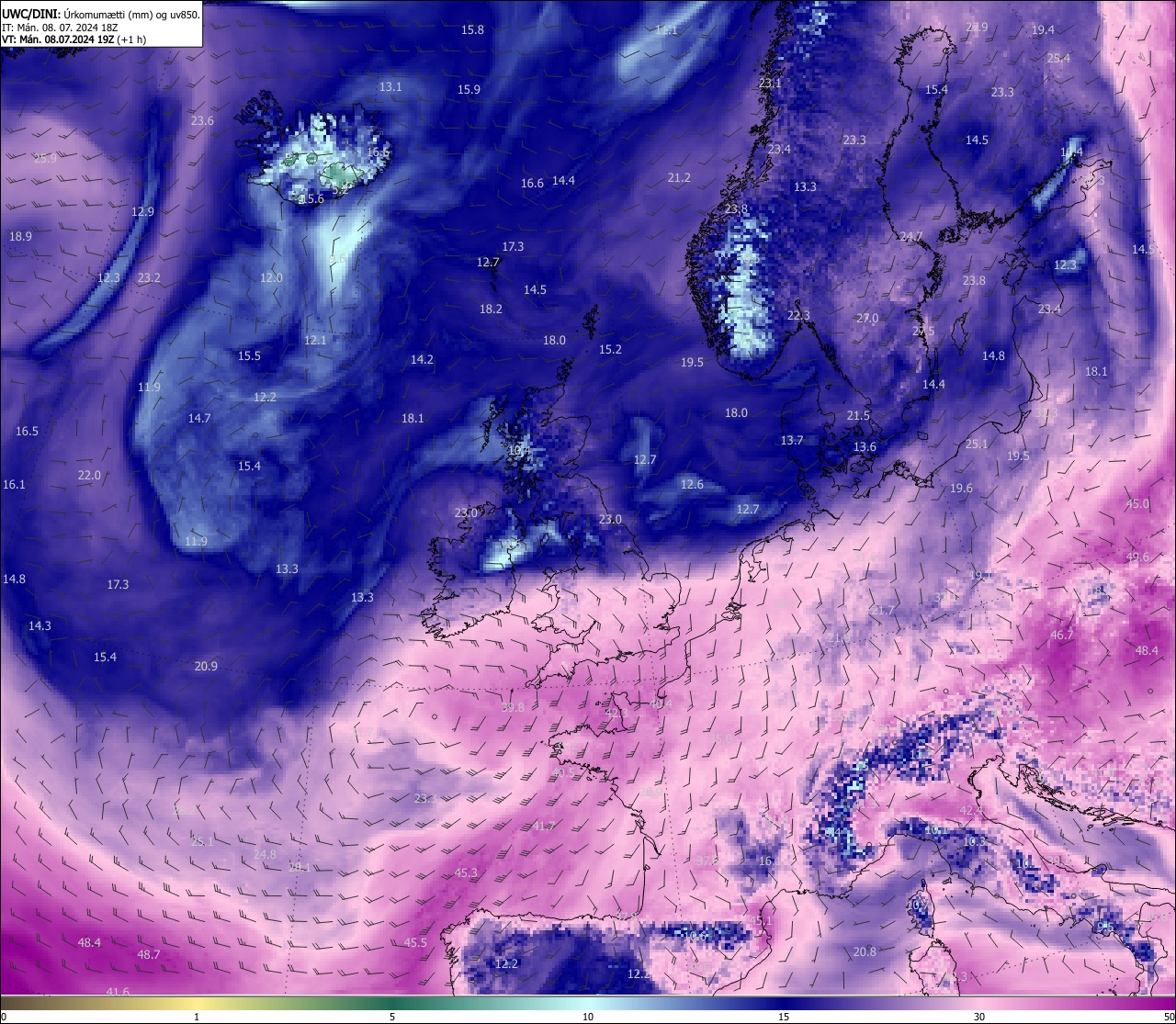The width and height of the screenshot is (1176, 1024).
Task: Click the map value '16.1'
Action: coord(14,485)
